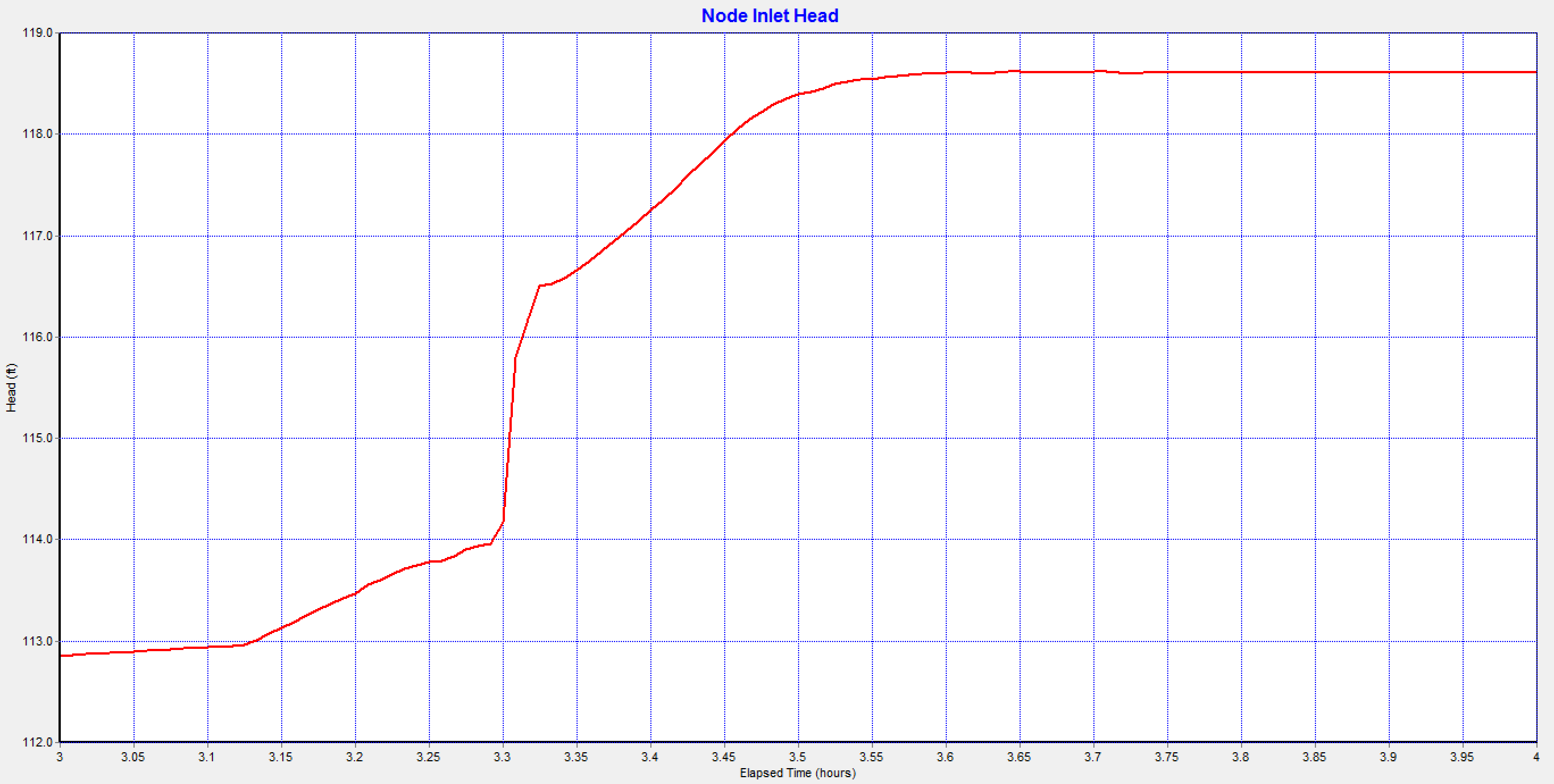Click the Node Inlet Head chart title
Image resolution: width=1554 pixels, height=784 pixels.
point(769,16)
